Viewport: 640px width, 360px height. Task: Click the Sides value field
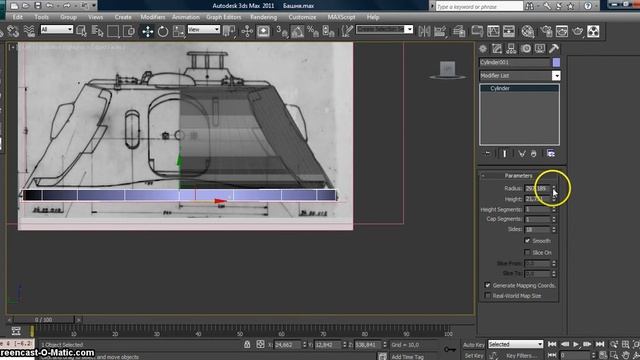coord(538,229)
